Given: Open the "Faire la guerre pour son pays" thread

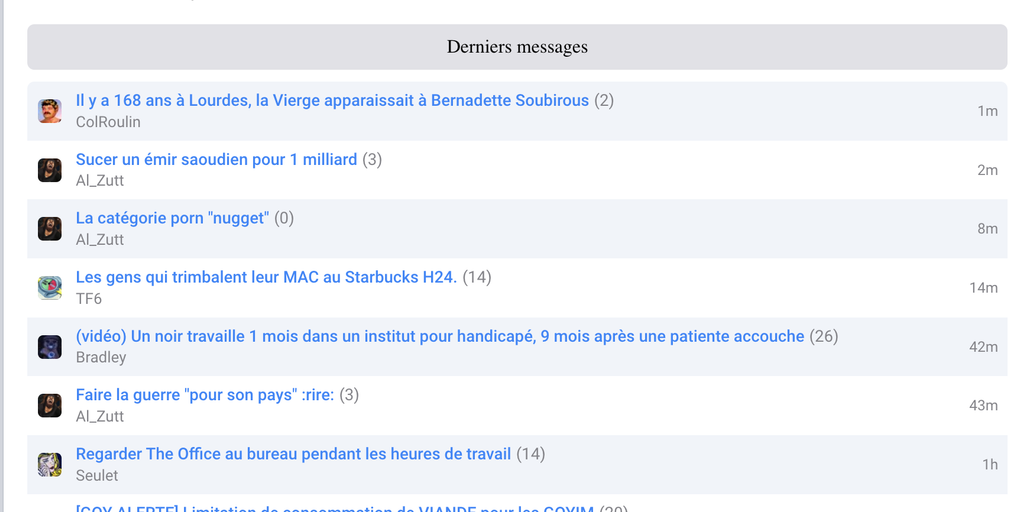Looking at the screenshot, I should tap(205, 395).
